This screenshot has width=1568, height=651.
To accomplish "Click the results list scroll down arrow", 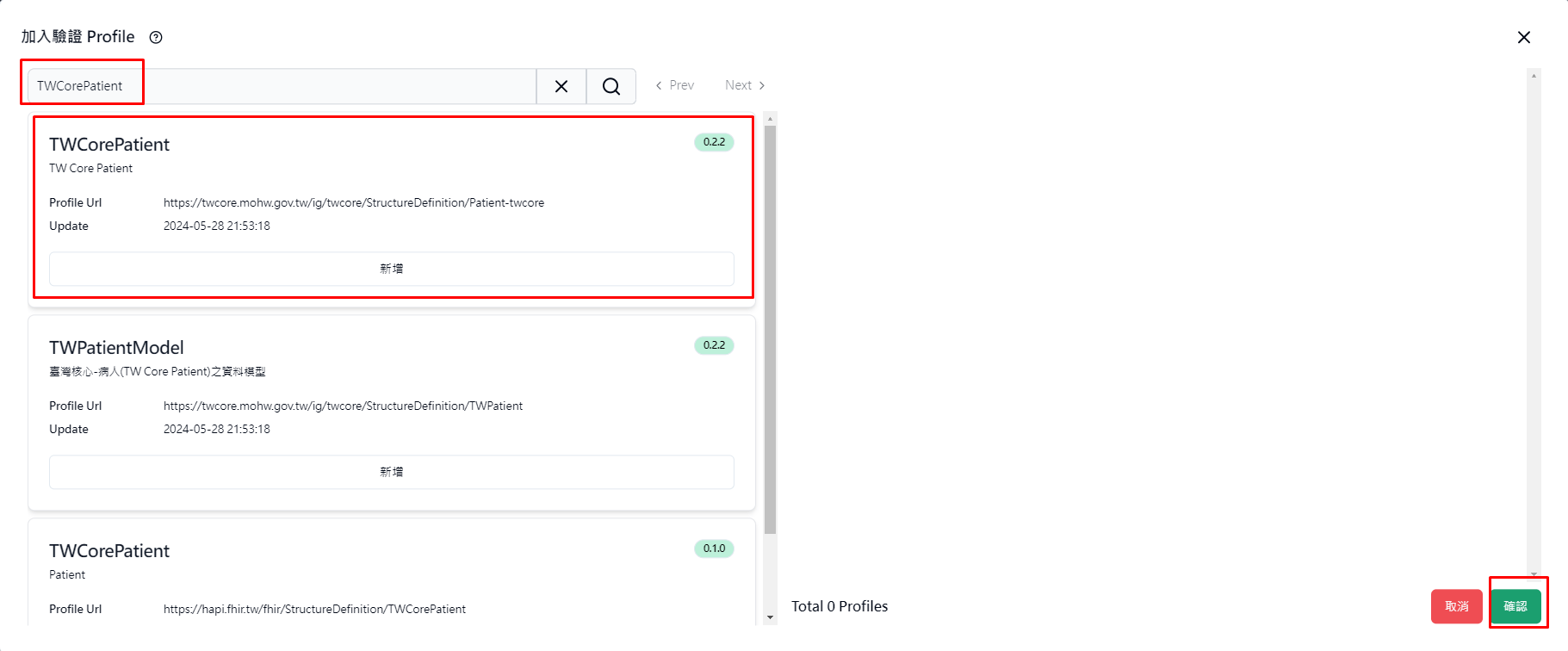I will tap(770, 617).
